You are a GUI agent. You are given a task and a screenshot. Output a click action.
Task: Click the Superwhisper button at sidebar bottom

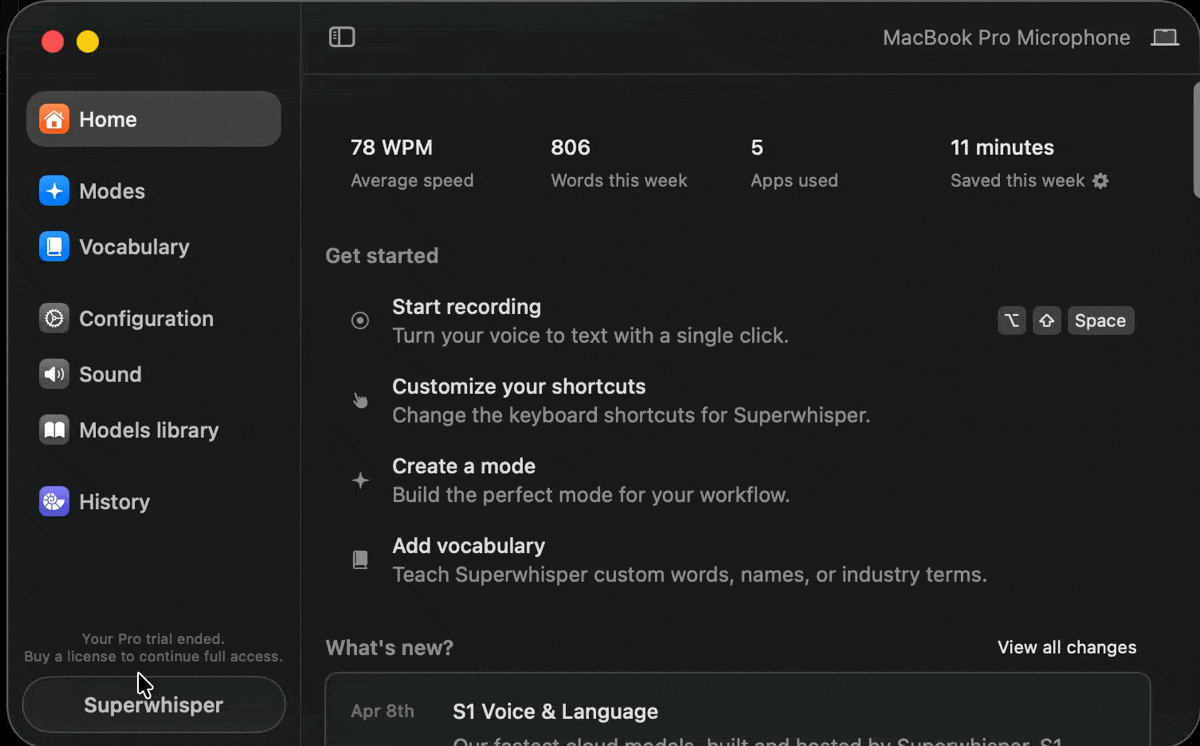click(154, 705)
